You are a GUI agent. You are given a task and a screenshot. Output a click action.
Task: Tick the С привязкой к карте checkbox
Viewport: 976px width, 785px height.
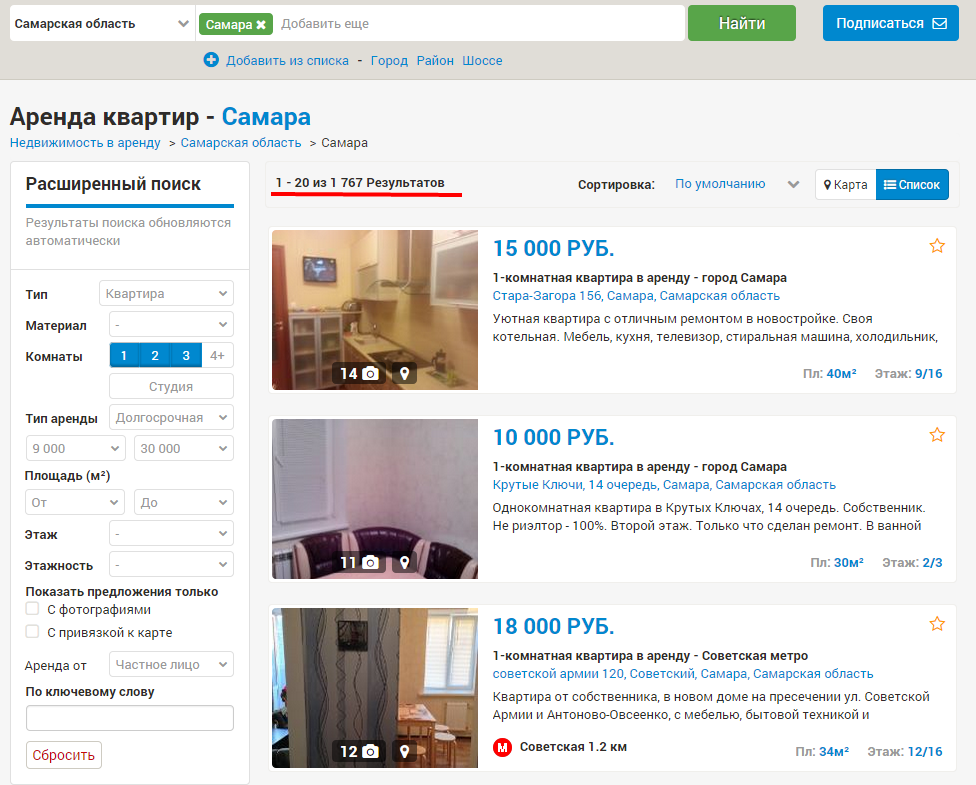click(x=32, y=632)
